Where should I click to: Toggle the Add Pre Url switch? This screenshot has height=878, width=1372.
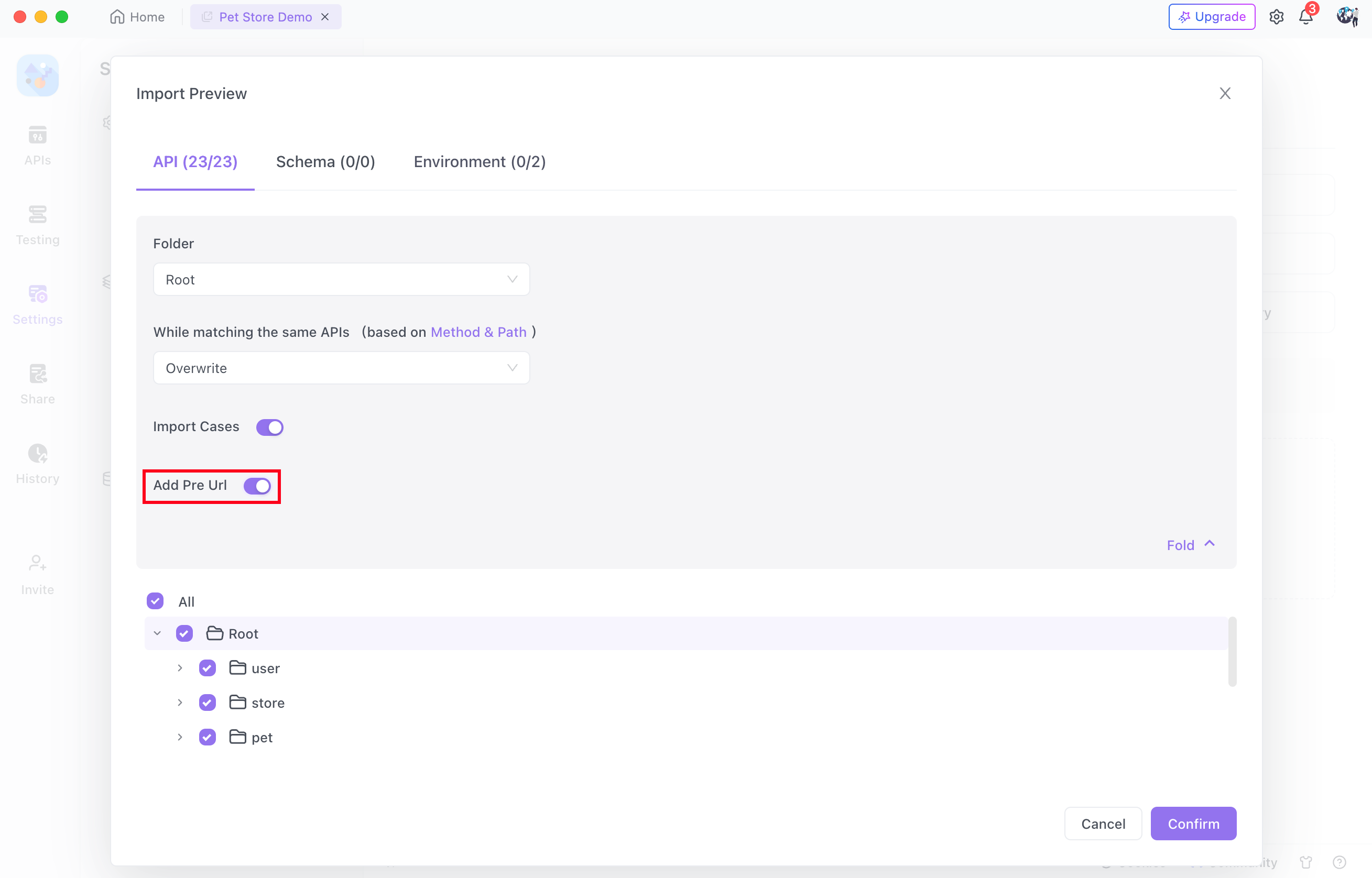(257, 486)
